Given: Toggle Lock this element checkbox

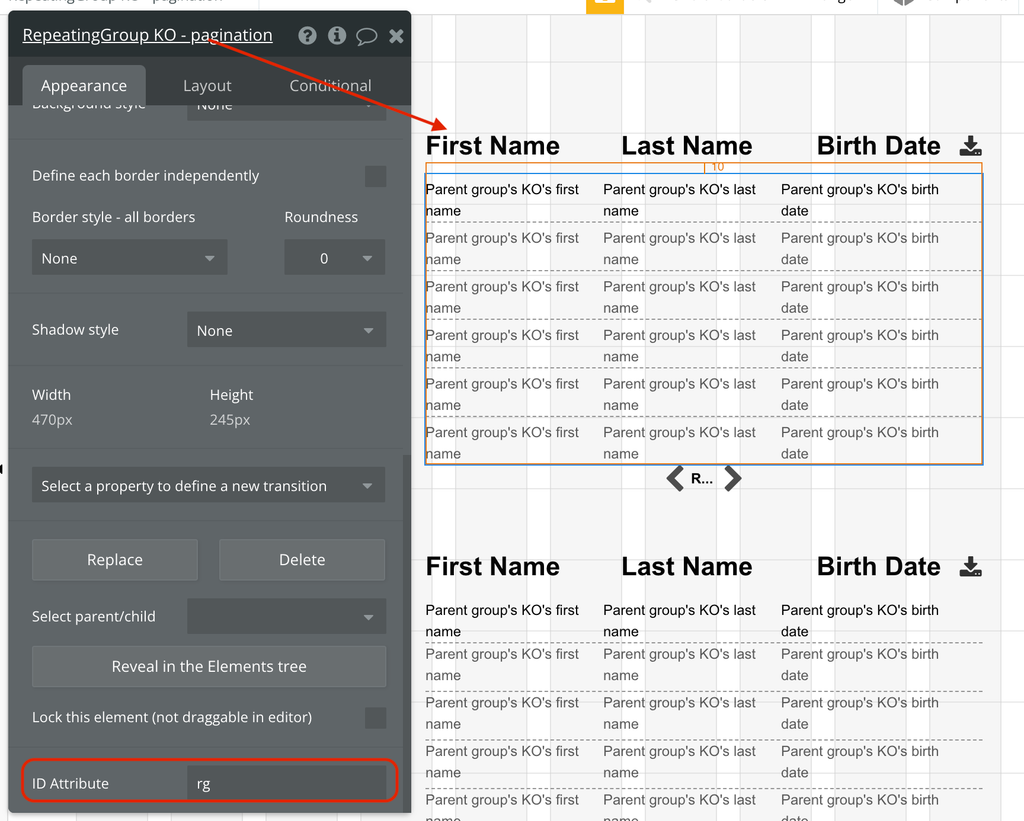Looking at the screenshot, I should click(375, 717).
